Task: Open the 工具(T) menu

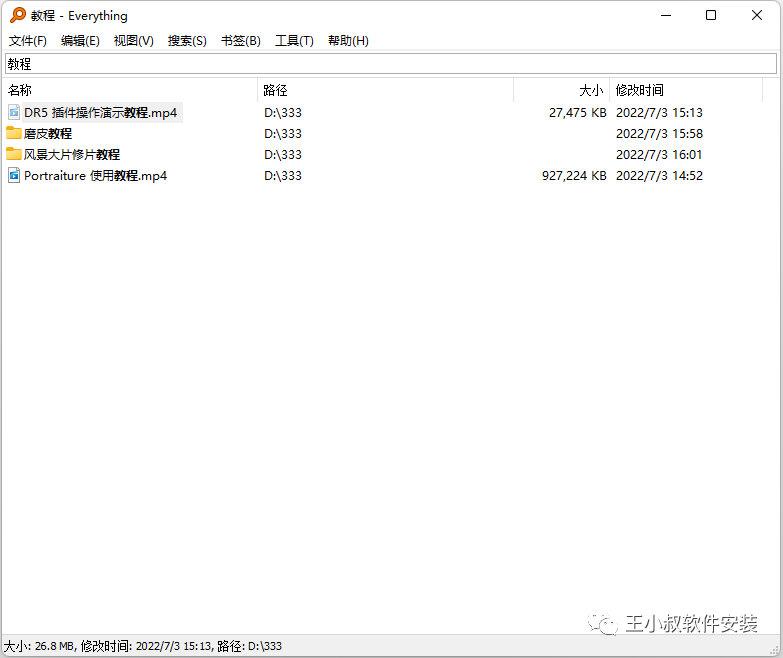Action: coord(294,41)
